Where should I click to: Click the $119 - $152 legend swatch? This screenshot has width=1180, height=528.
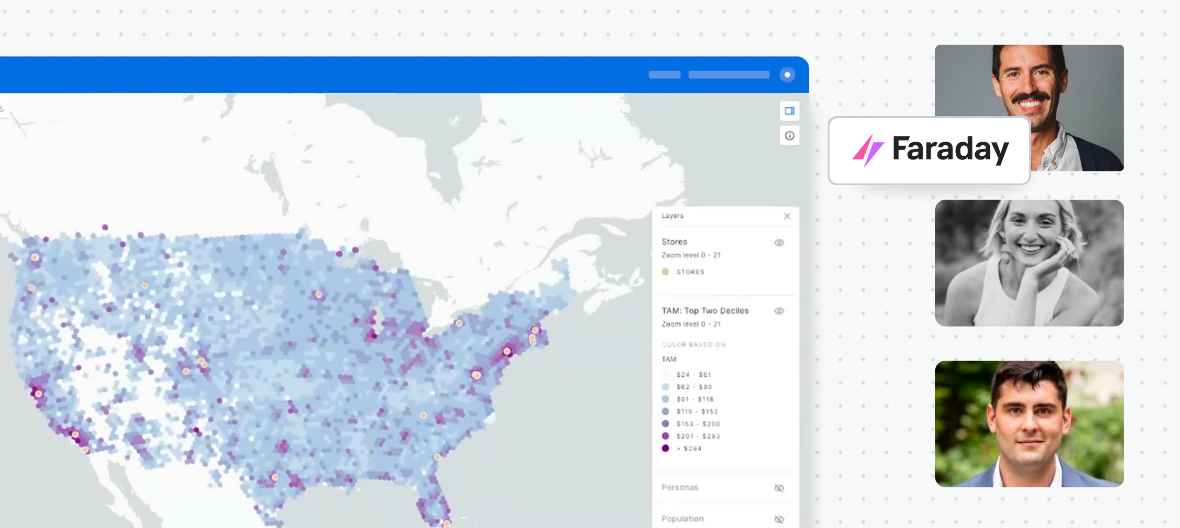click(666, 411)
